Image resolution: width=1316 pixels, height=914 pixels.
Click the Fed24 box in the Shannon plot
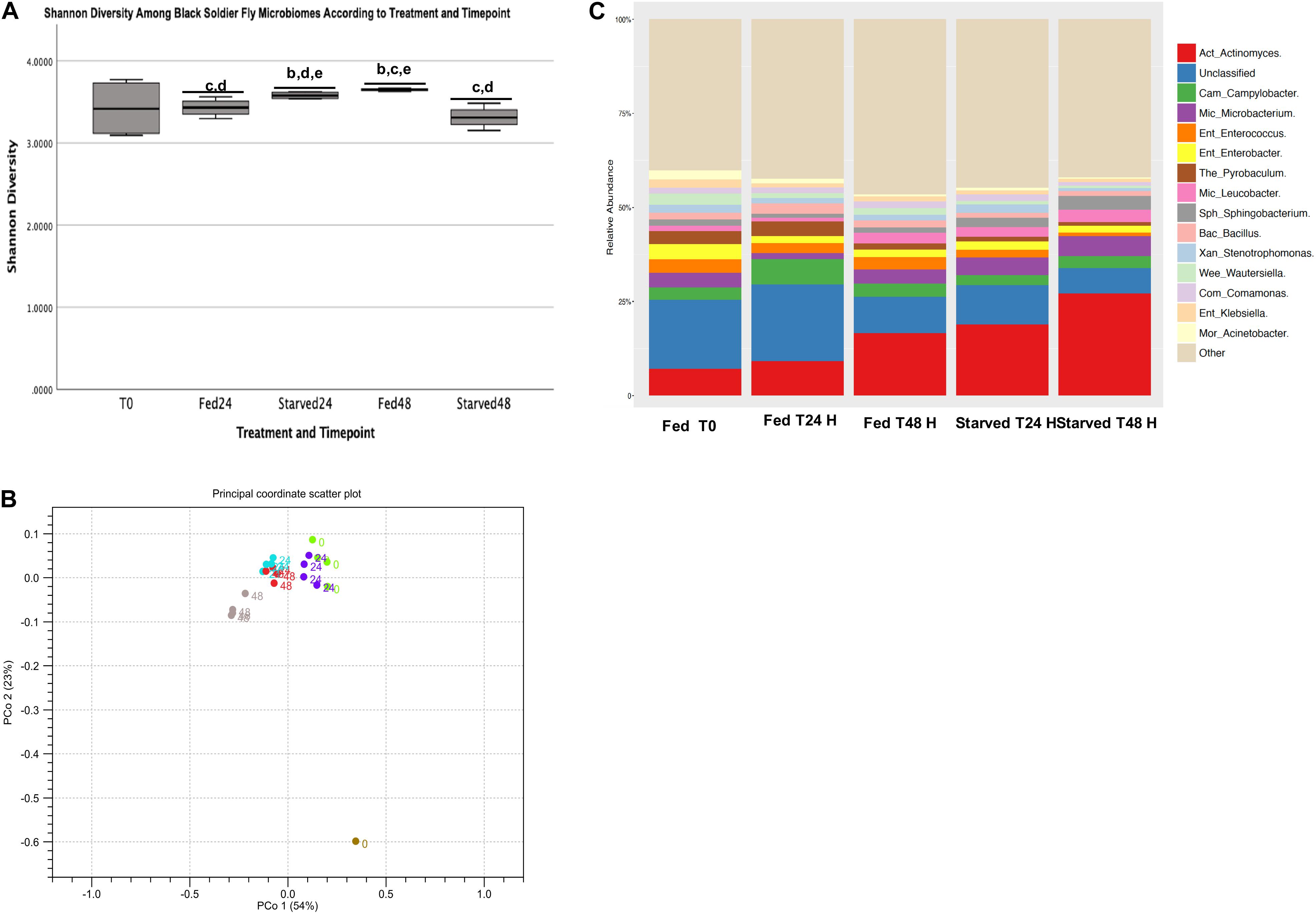point(215,108)
